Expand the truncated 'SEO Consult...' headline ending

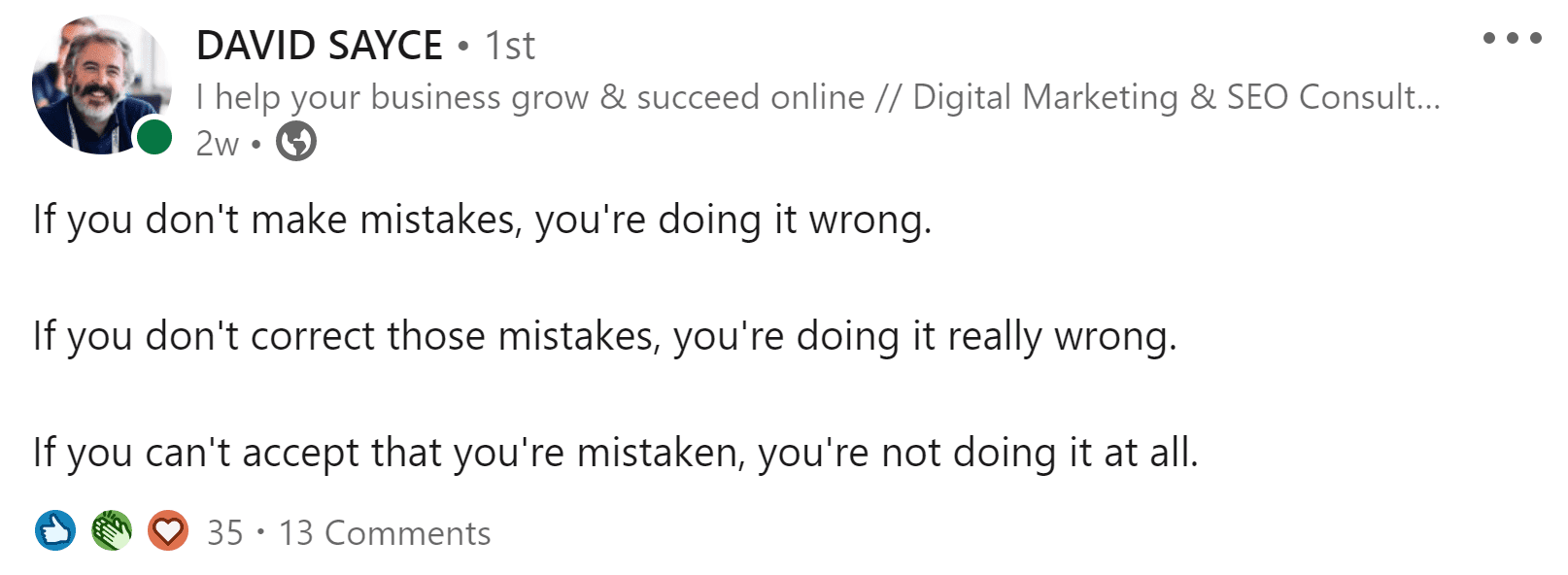coord(1334,97)
